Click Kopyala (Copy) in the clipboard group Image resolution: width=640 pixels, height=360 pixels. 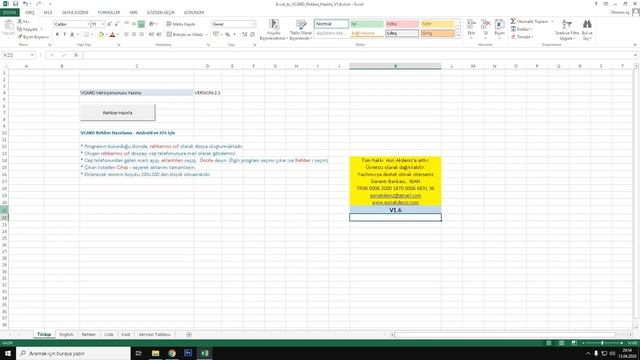tap(29, 29)
